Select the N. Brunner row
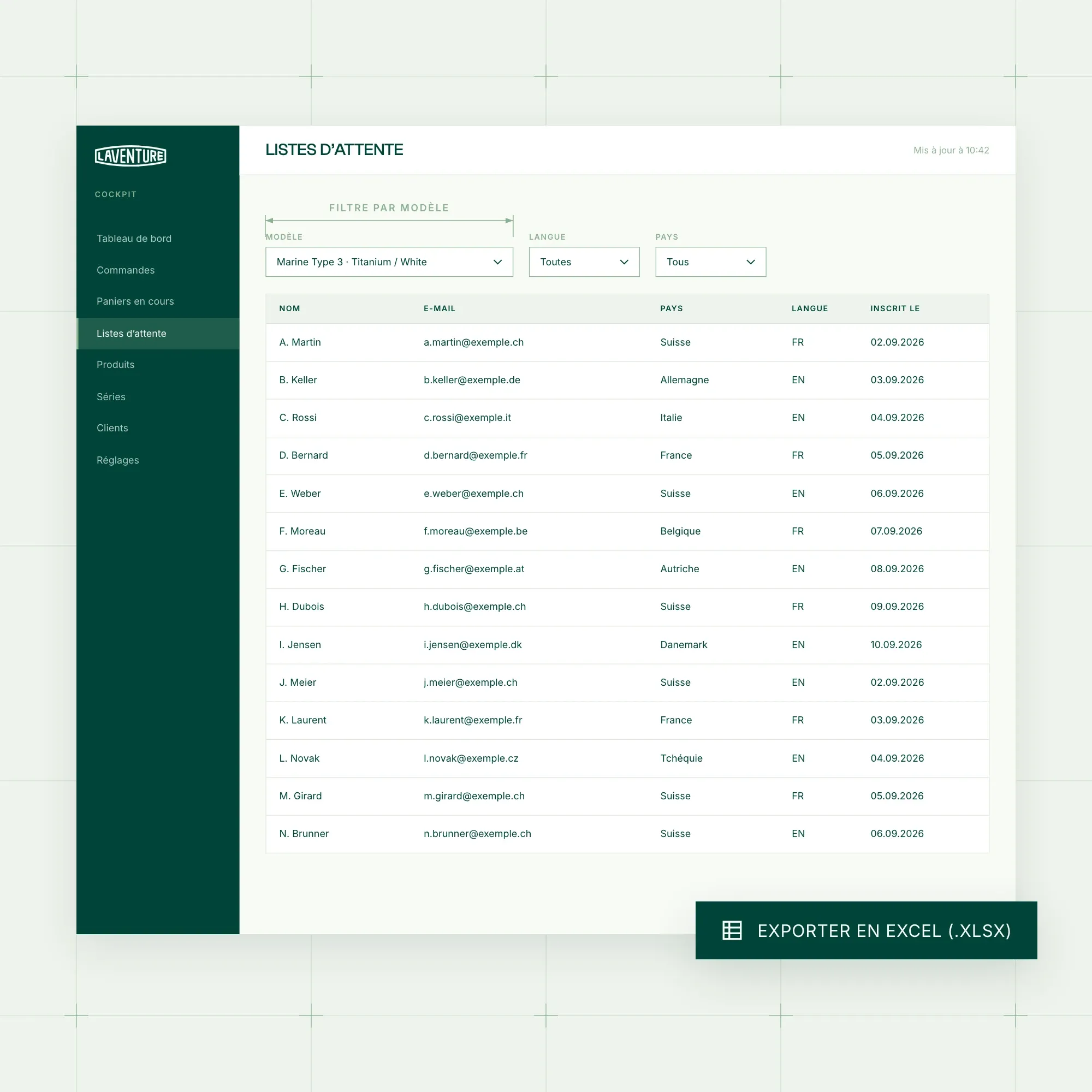Viewport: 1092px width, 1092px height. coord(627,834)
